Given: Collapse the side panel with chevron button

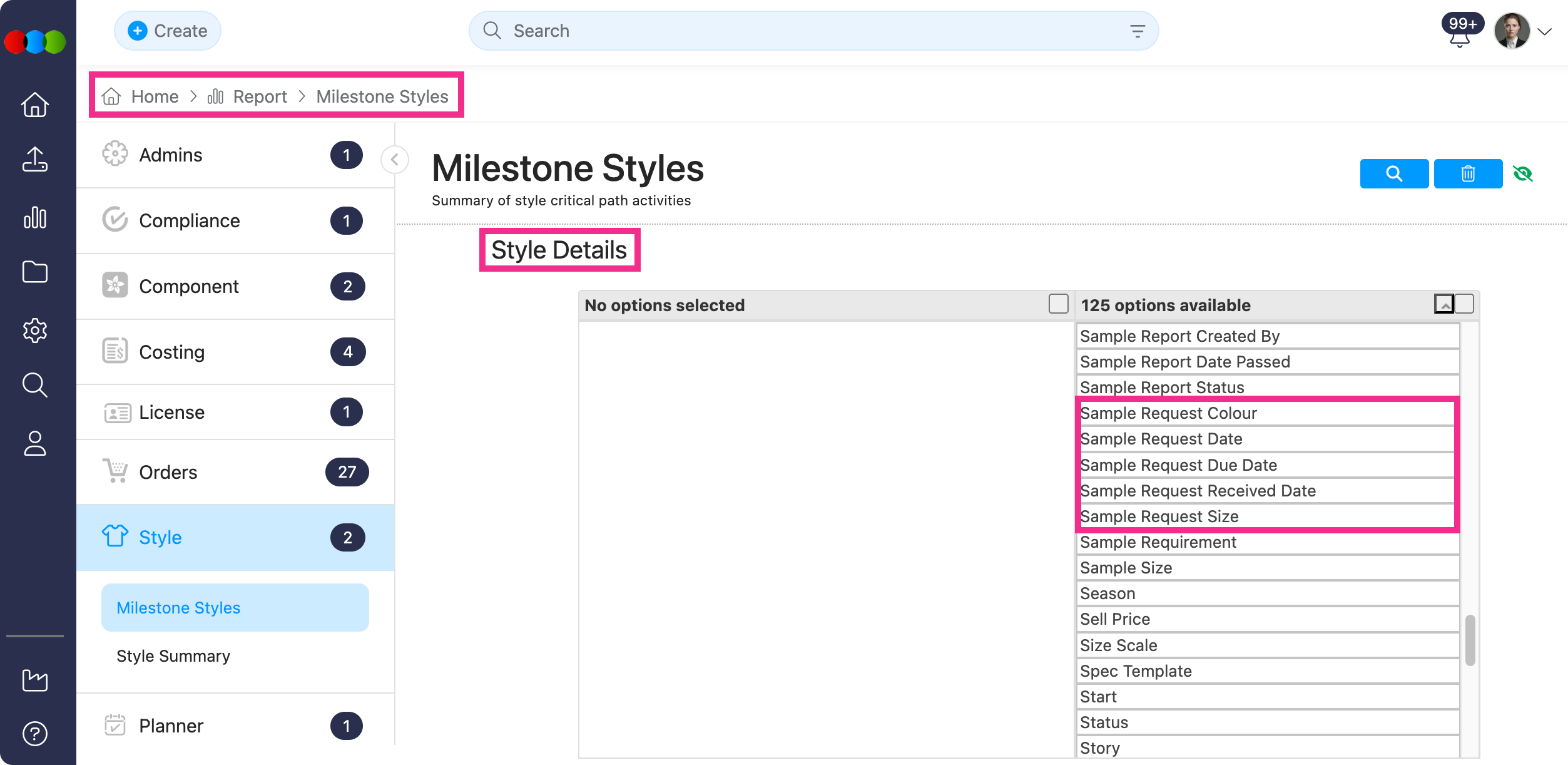Looking at the screenshot, I should click(x=395, y=160).
